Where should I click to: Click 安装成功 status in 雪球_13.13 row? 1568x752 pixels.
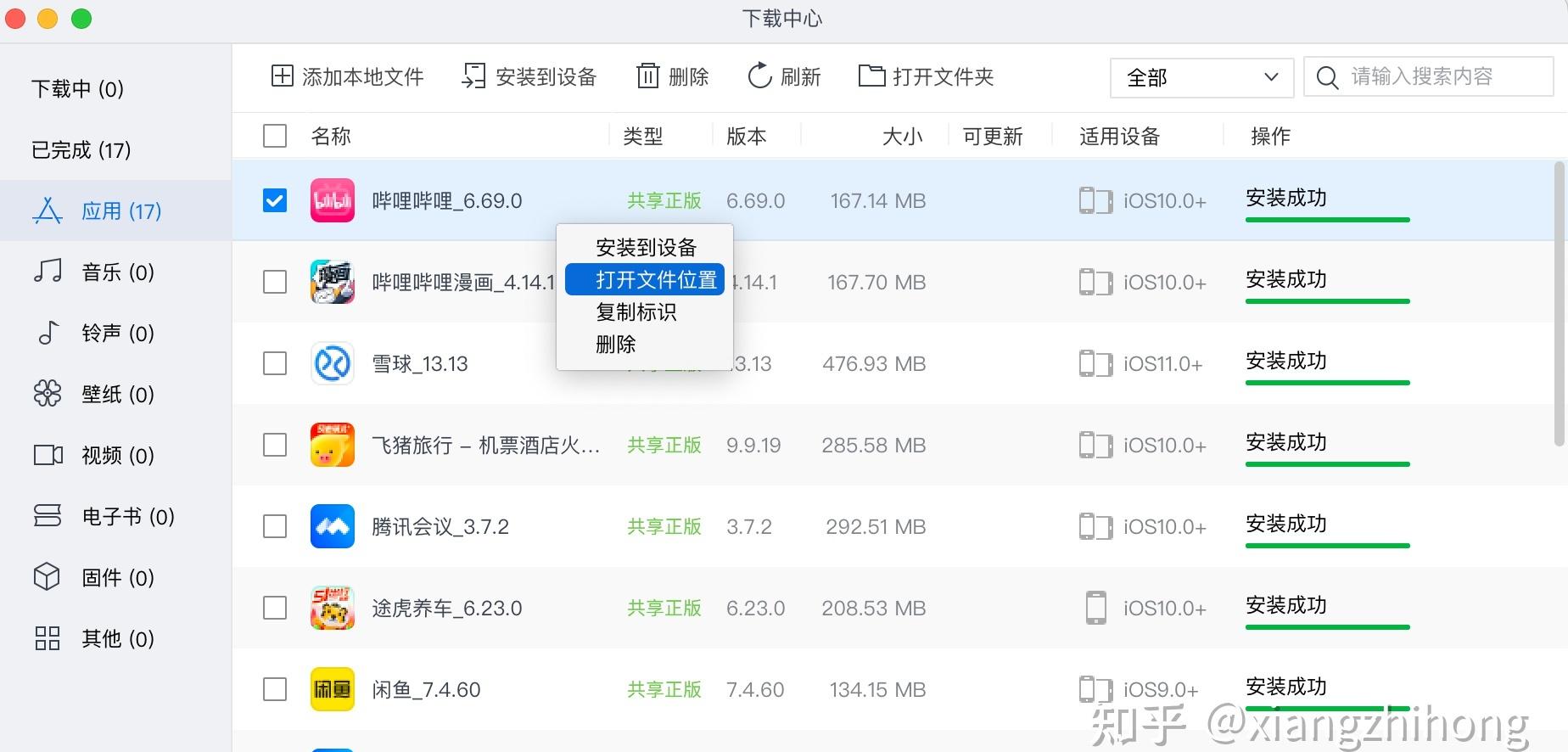pos(1286,361)
